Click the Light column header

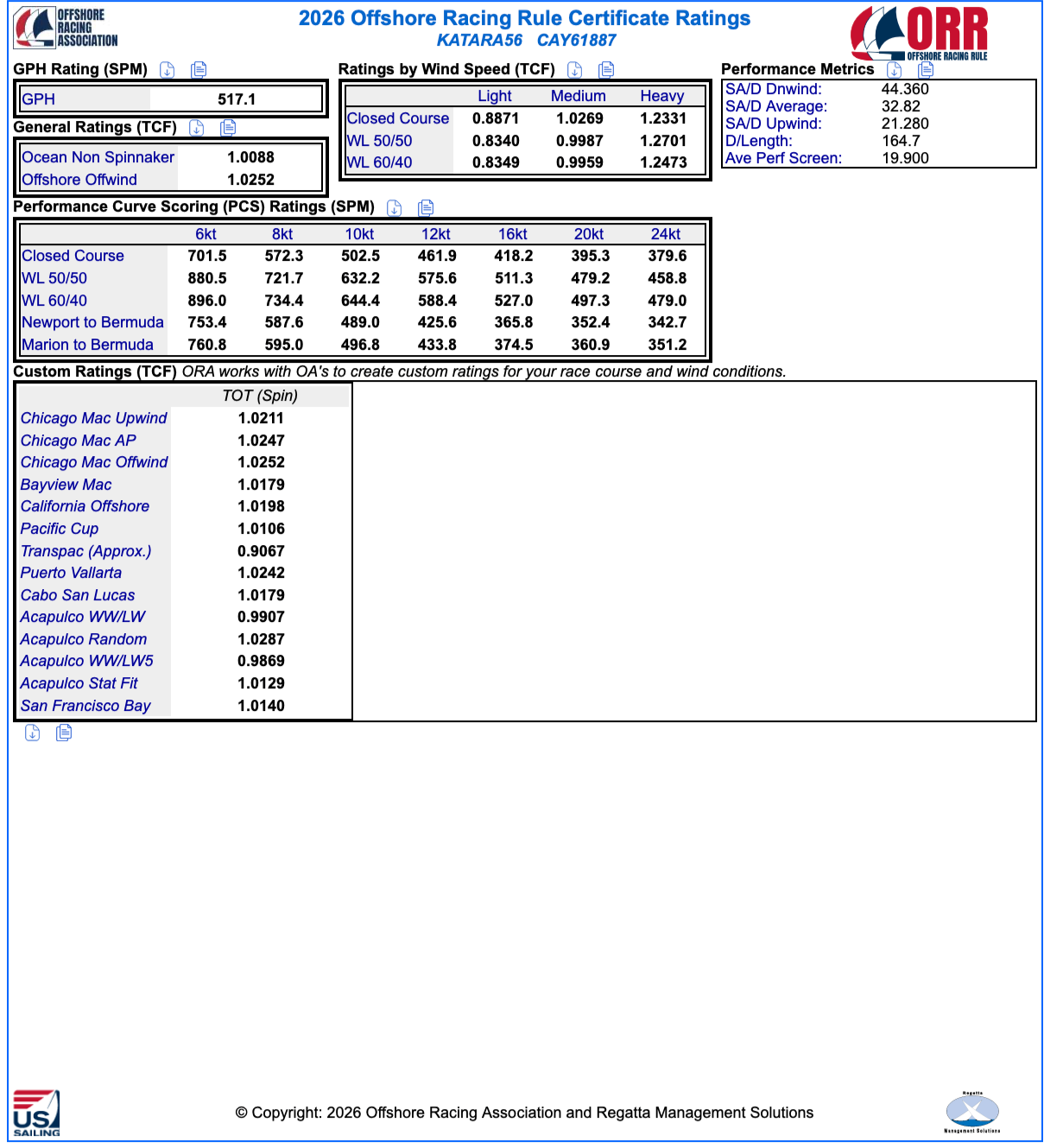pyautogui.click(x=495, y=96)
